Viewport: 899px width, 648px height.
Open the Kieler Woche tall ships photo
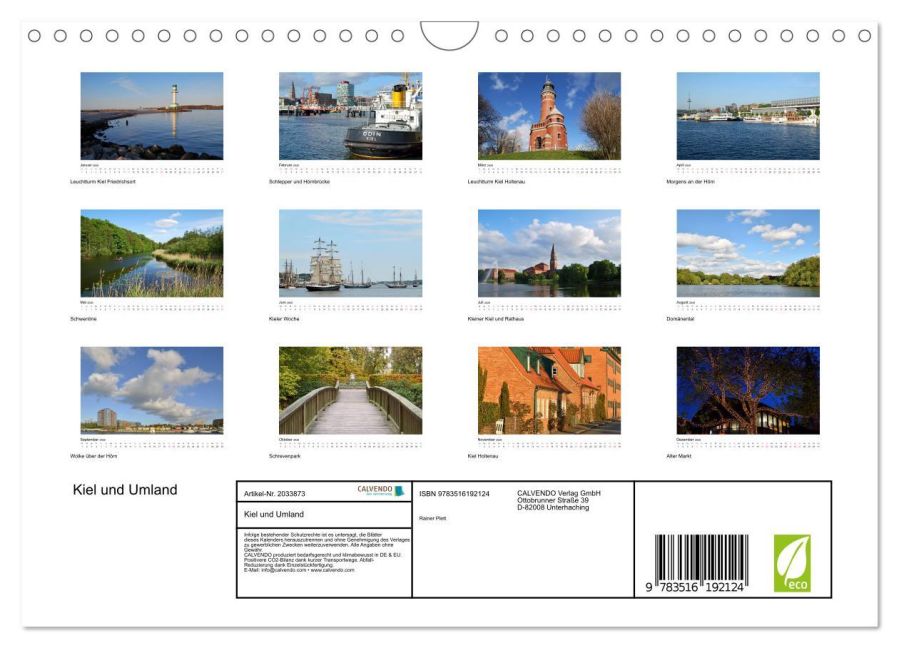350,253
